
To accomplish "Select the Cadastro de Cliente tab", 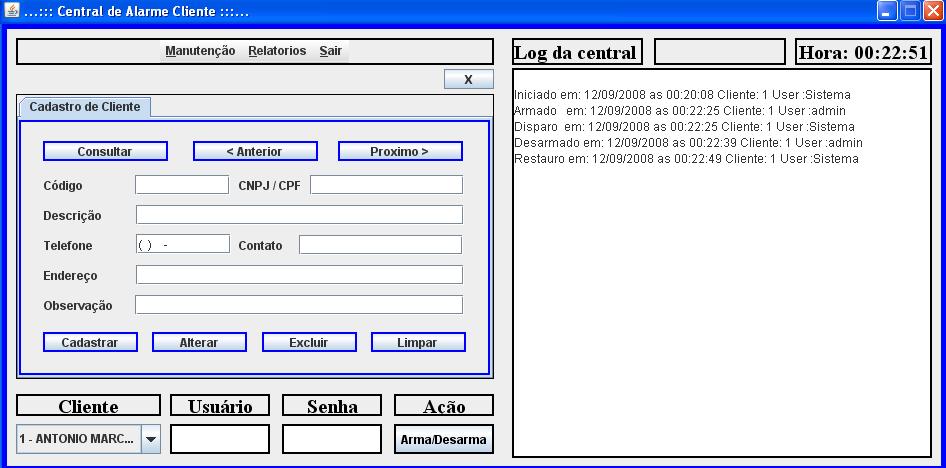I will [x=85, y=107].
